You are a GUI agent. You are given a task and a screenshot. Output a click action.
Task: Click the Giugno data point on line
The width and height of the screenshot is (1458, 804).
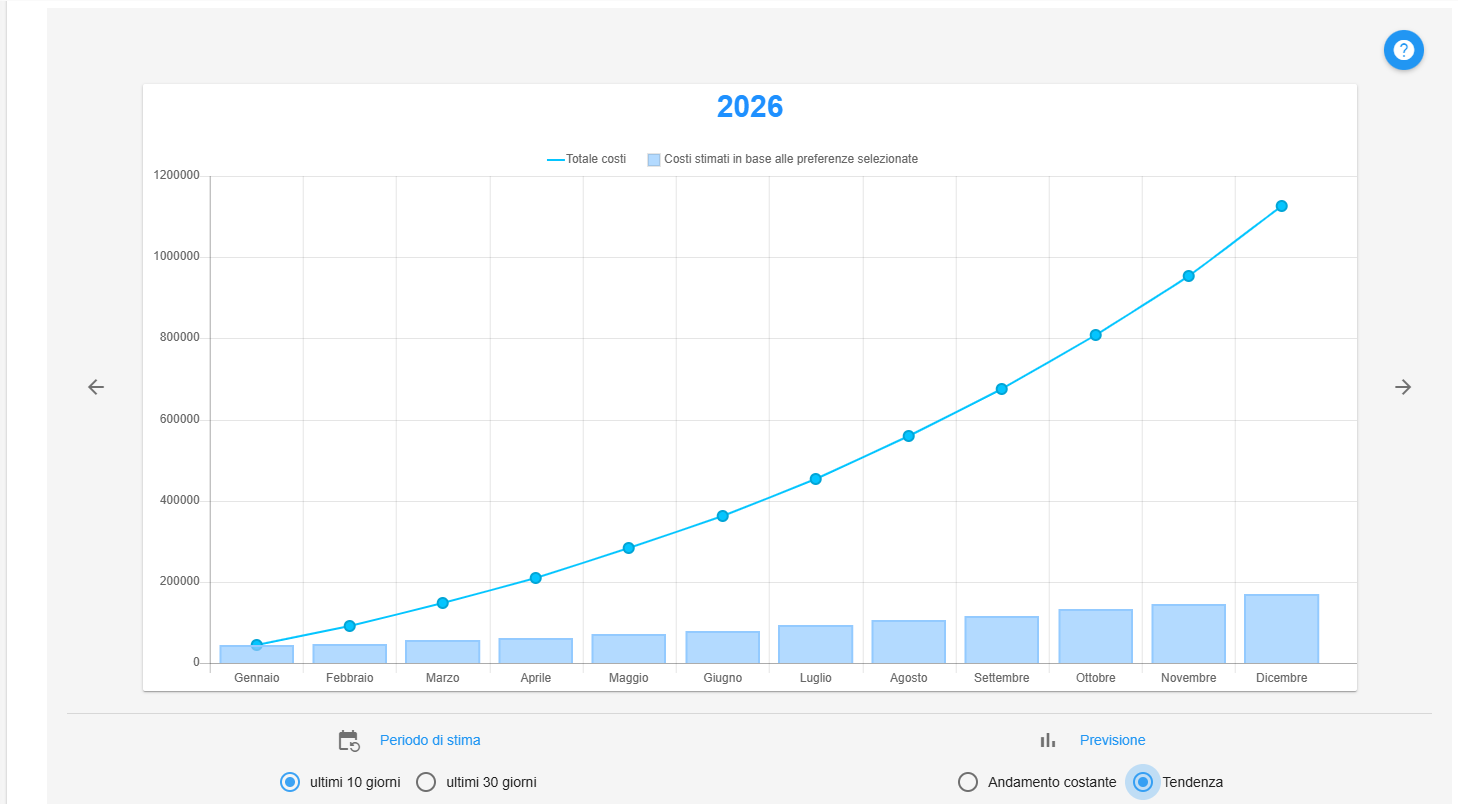click(x=722, y=516)
